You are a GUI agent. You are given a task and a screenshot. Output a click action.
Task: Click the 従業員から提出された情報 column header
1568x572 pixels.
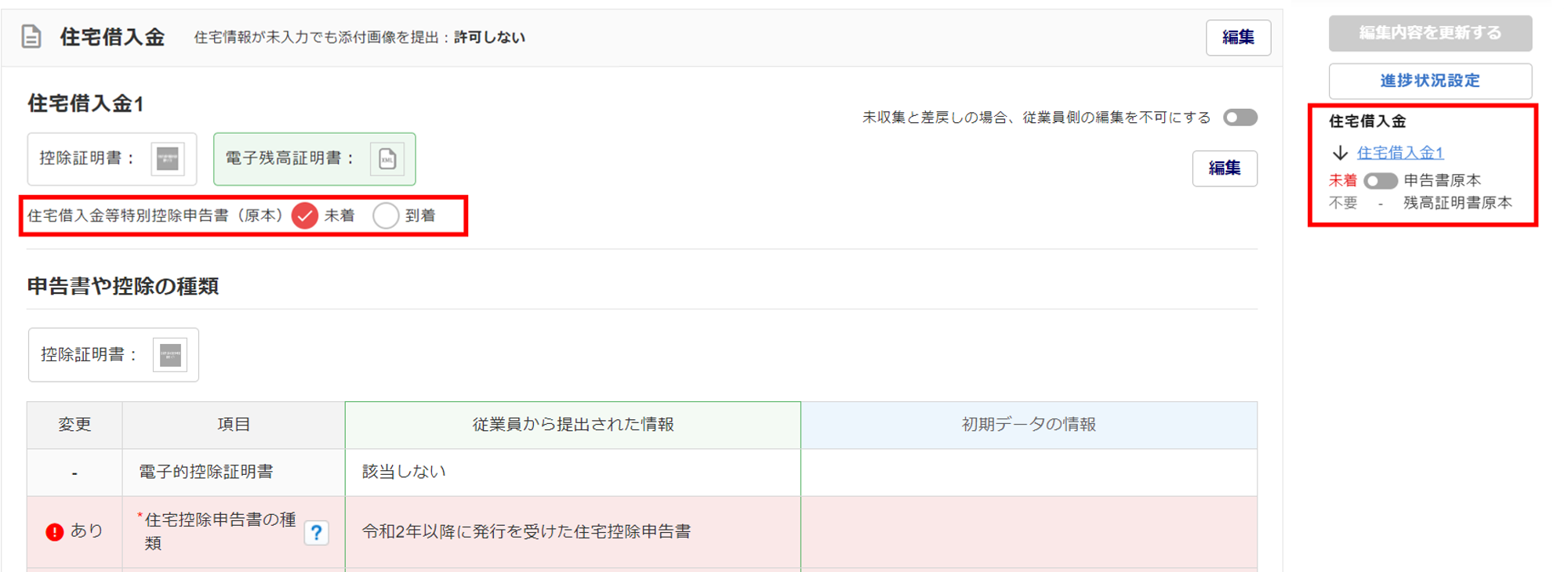point(573,425)
